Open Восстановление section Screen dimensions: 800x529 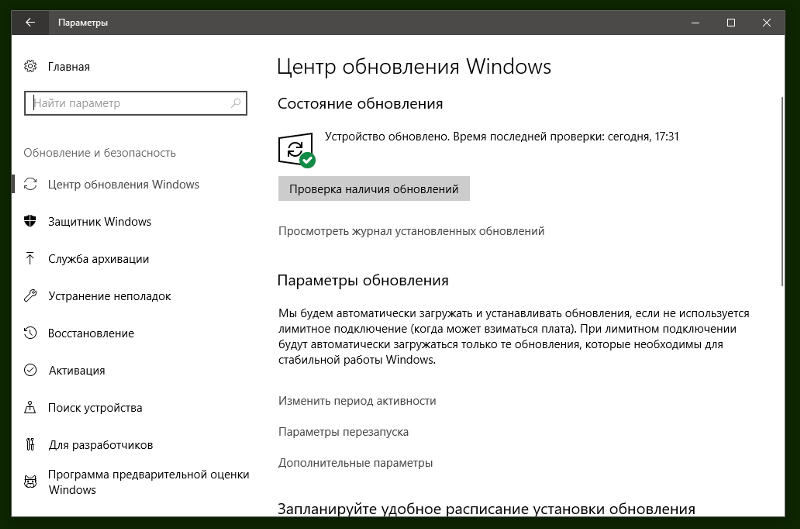[91, 333]
